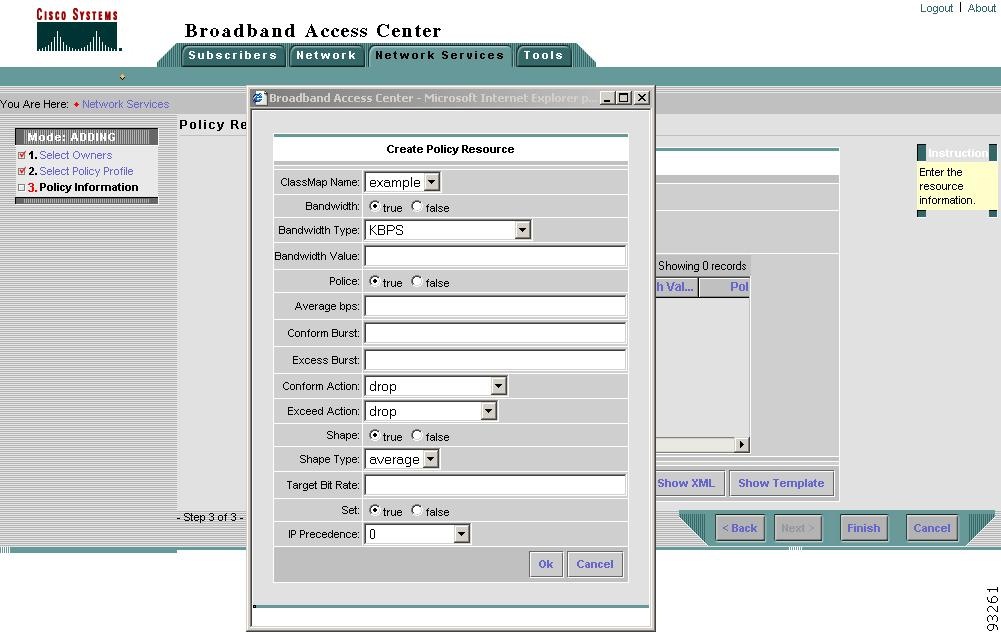The width and height of the screenshot is (1001, 632).
Task: Click the disabled Next button in the wizard
Action: [798, 528]
